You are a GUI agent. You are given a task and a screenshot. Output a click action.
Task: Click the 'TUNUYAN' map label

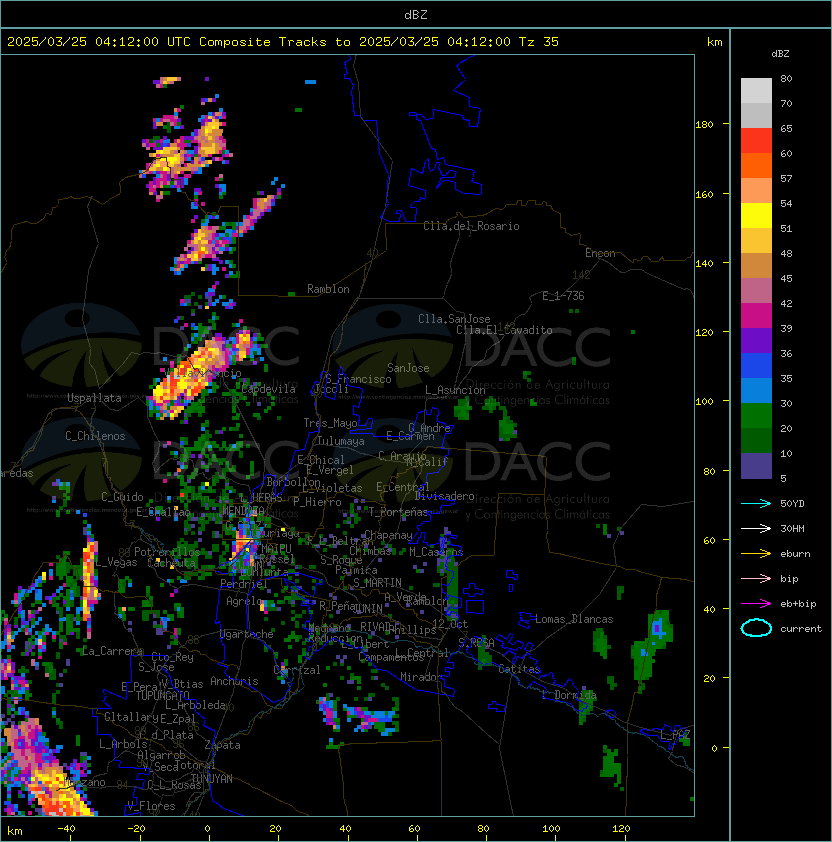(x=212, y=779)
